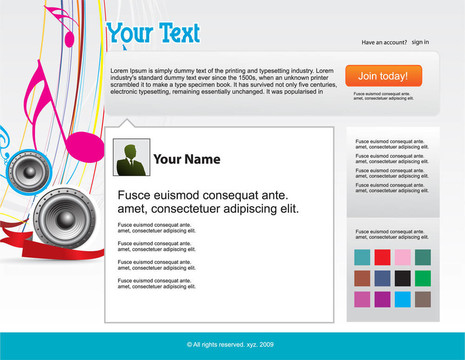
Task: Pick the teal swatch in first row
Action: 362,257
